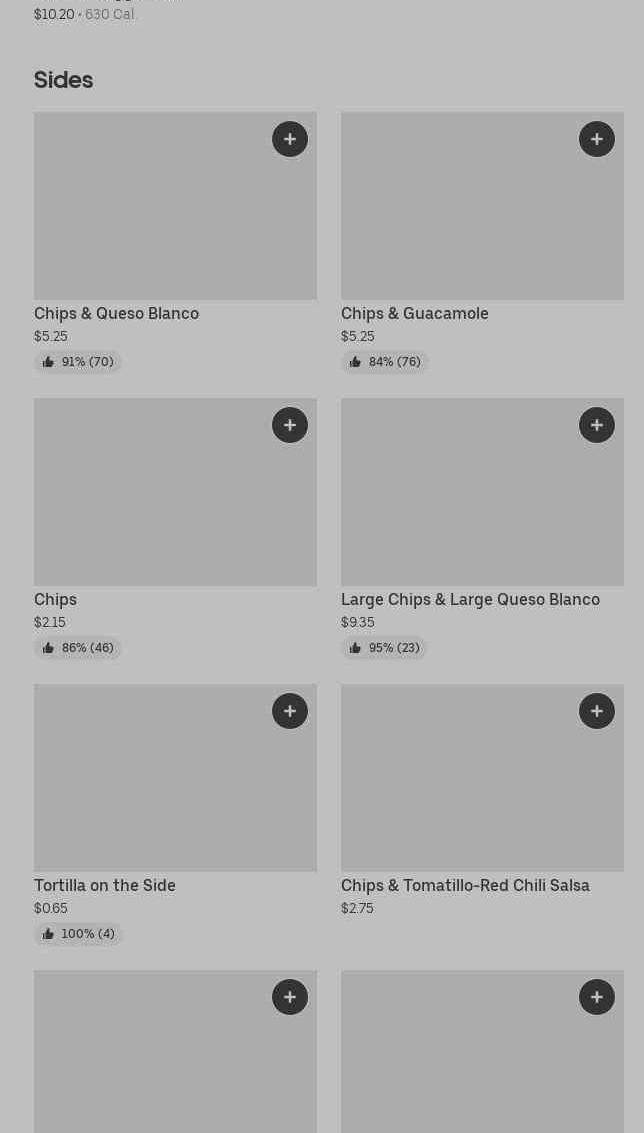Tap plus button on Chips item
Viewport: 644px width, 1133px height.
[290, 425]
